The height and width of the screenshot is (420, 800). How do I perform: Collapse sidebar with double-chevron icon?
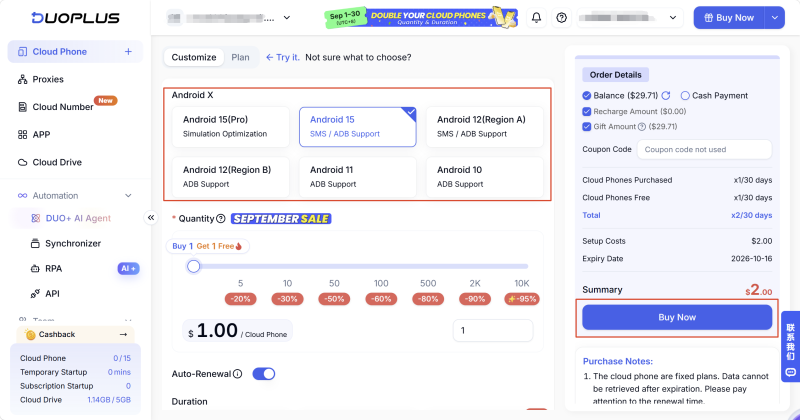[151, 218]
